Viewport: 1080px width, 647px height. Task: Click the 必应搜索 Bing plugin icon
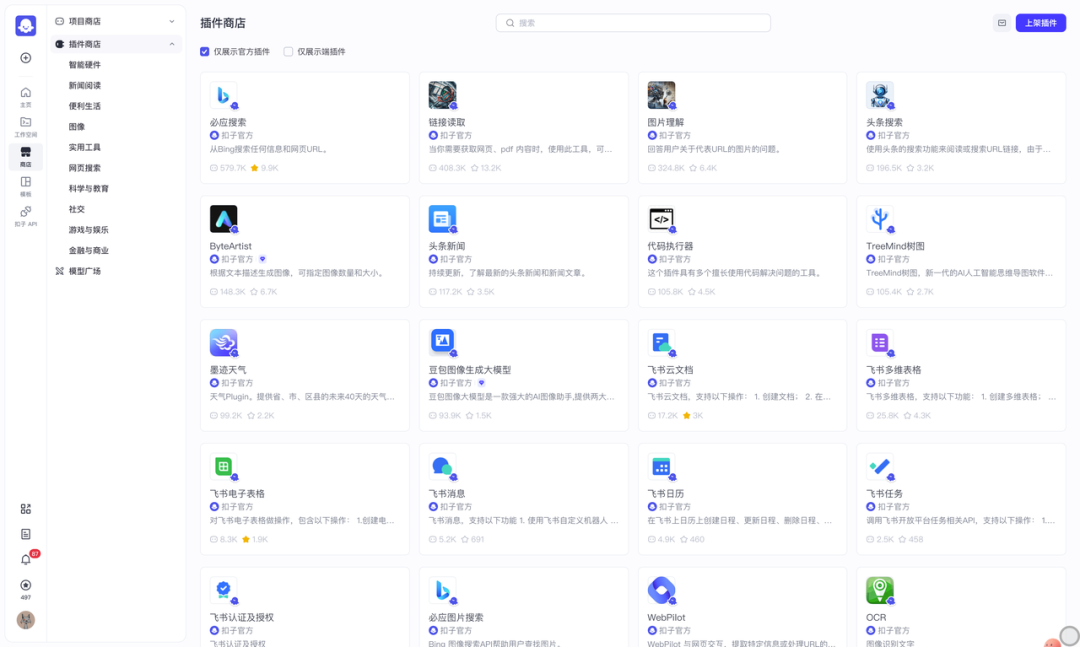[223, 95]
